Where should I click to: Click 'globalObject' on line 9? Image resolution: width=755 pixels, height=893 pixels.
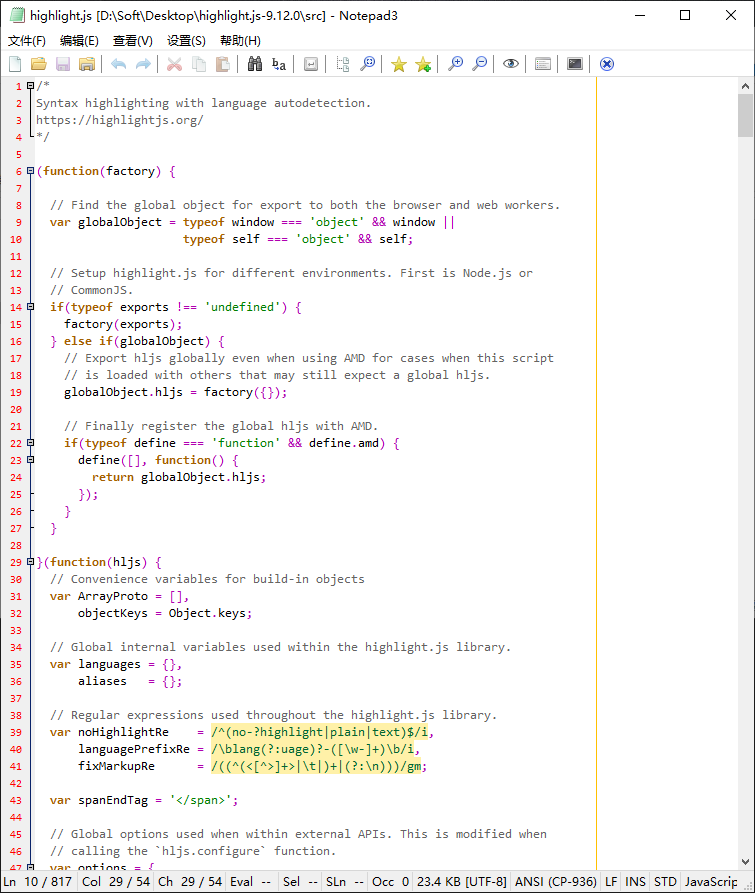120,222
